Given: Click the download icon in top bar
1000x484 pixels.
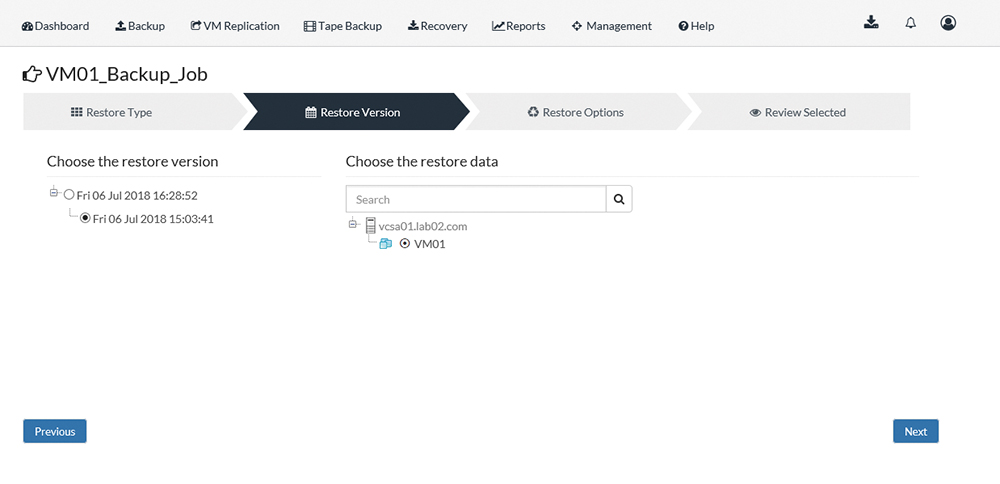Looking at the screenshot, I should pos(871,23).
